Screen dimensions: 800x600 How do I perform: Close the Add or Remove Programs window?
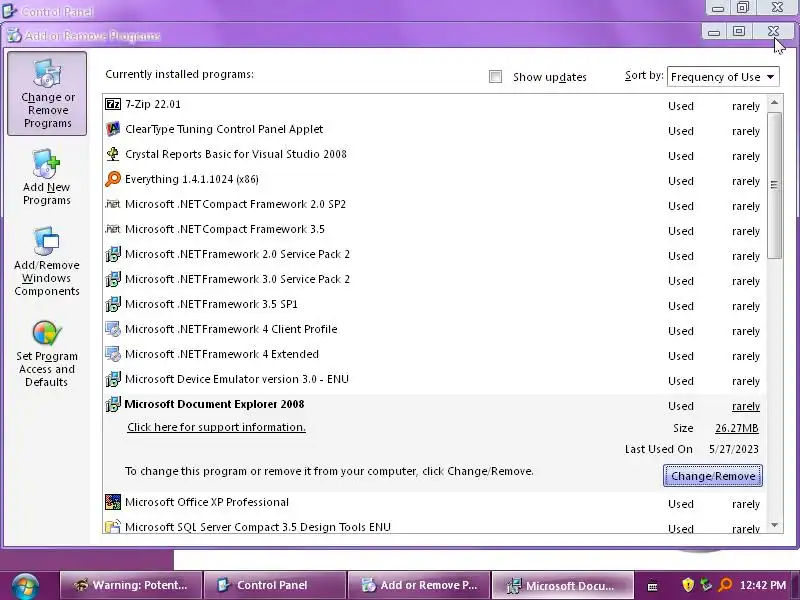click(x=773, y=32)
